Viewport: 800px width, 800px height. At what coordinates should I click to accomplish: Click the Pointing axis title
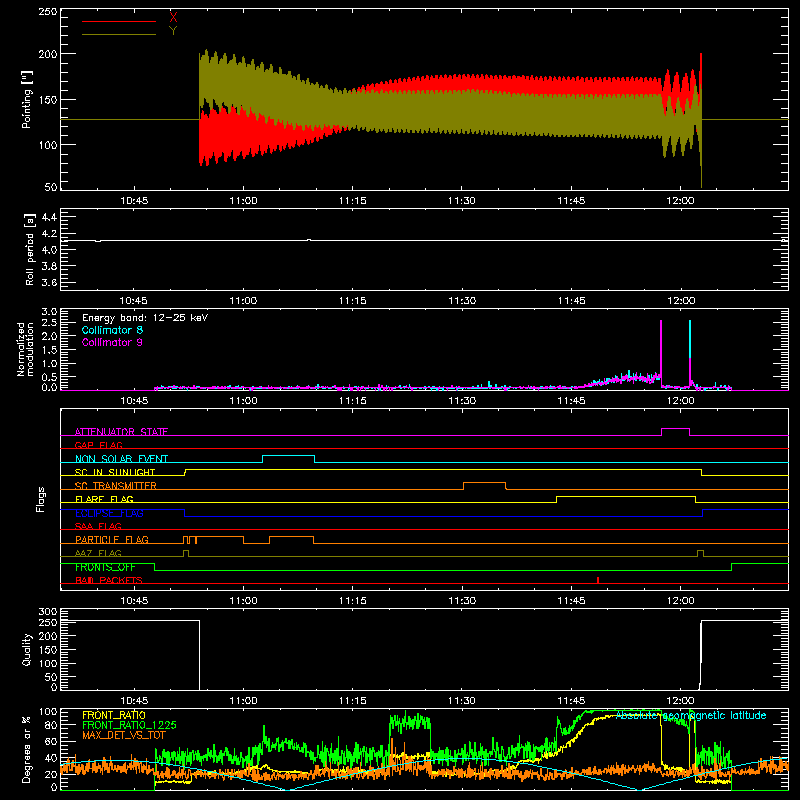pyautogui.click(x=27, y=99)
